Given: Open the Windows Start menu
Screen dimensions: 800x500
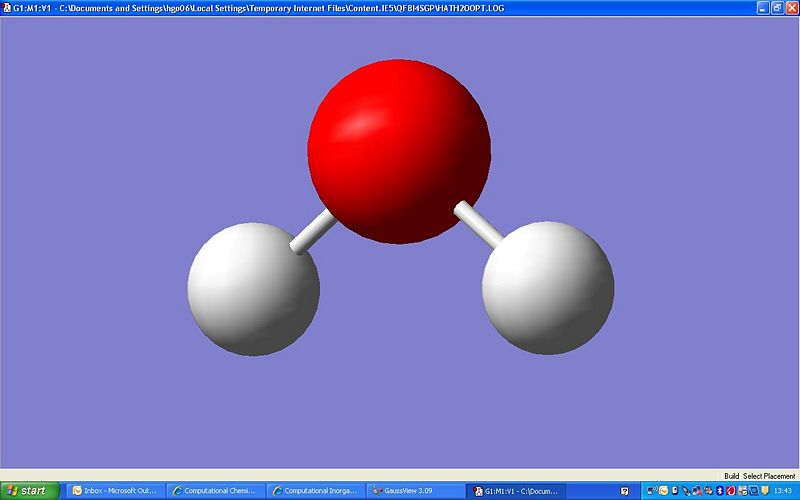Looking at the screenshot, I should [30, 491].
